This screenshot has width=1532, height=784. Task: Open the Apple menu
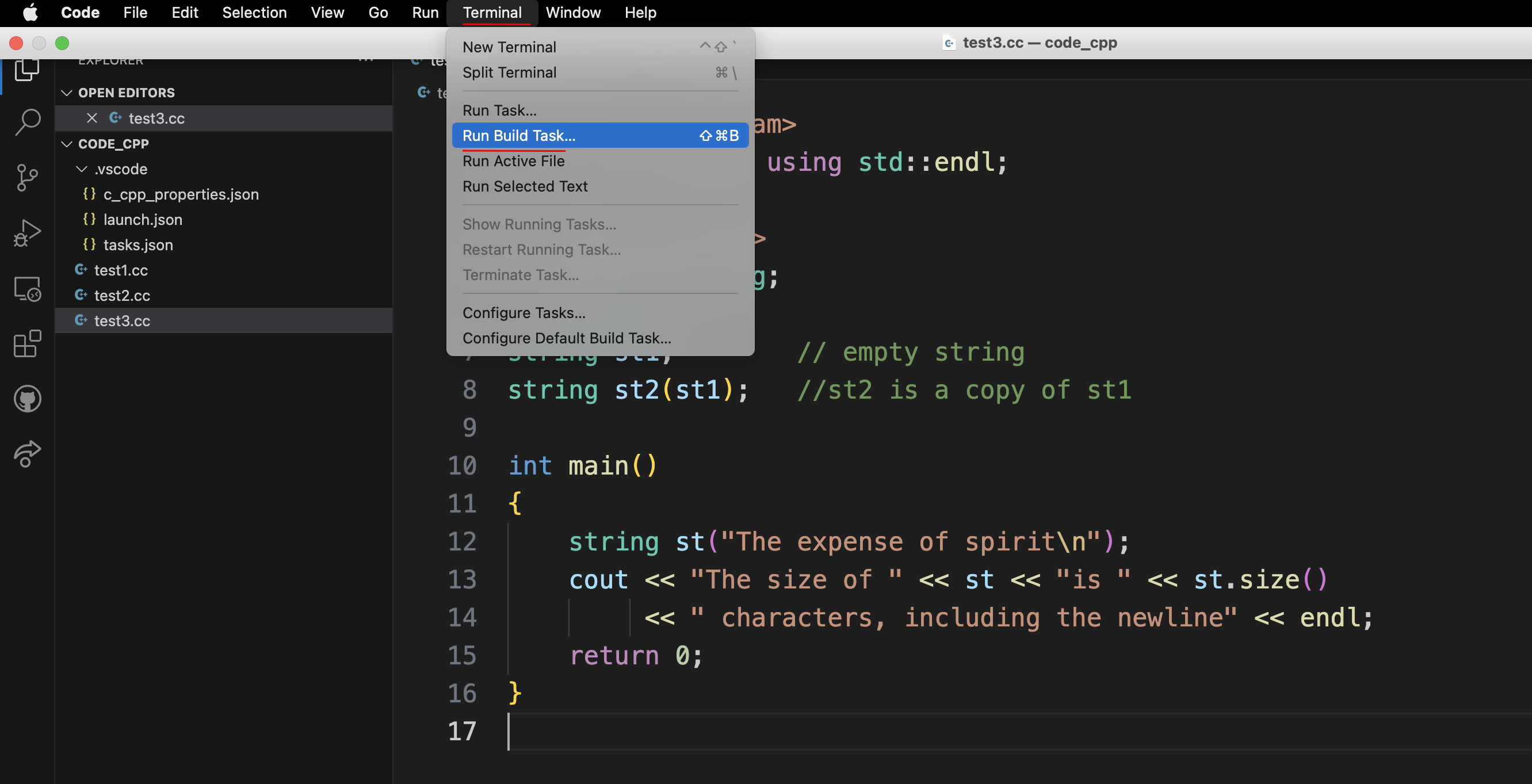[30, 13]
